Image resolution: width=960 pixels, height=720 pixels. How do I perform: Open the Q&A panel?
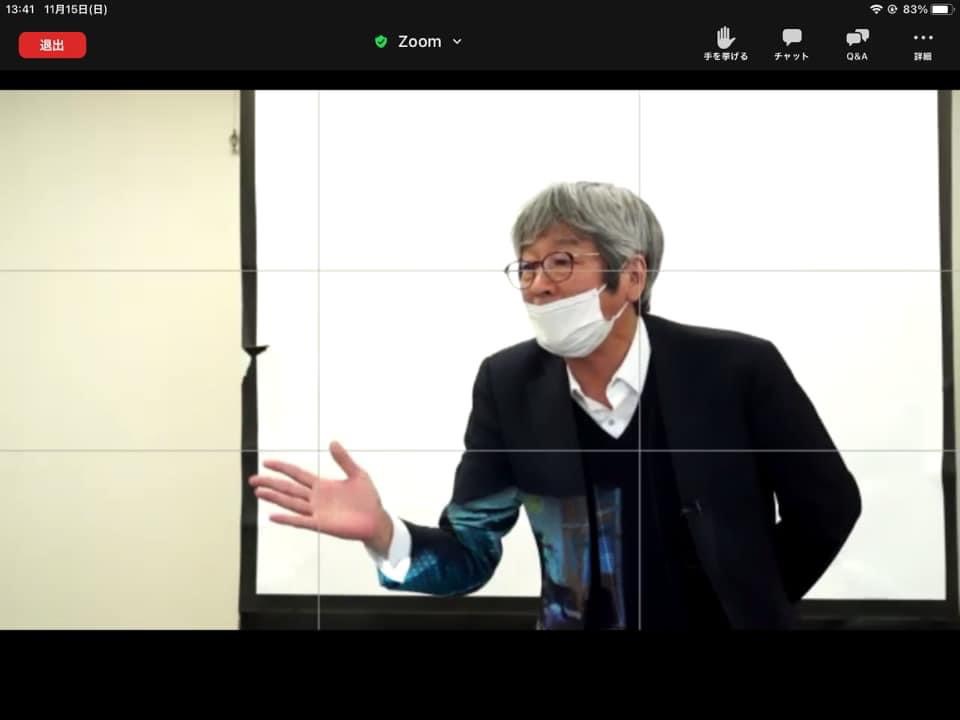[x=857, y=44]
